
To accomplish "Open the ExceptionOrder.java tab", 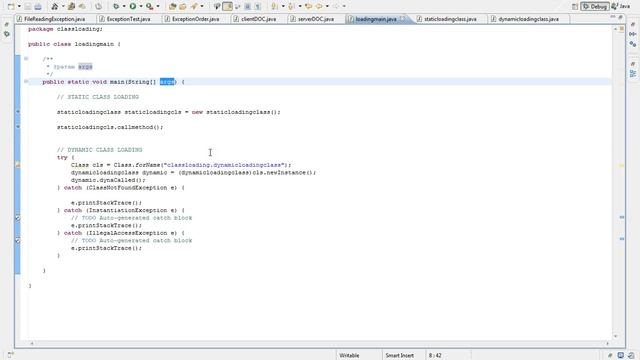I will click(x=195, y=19).
